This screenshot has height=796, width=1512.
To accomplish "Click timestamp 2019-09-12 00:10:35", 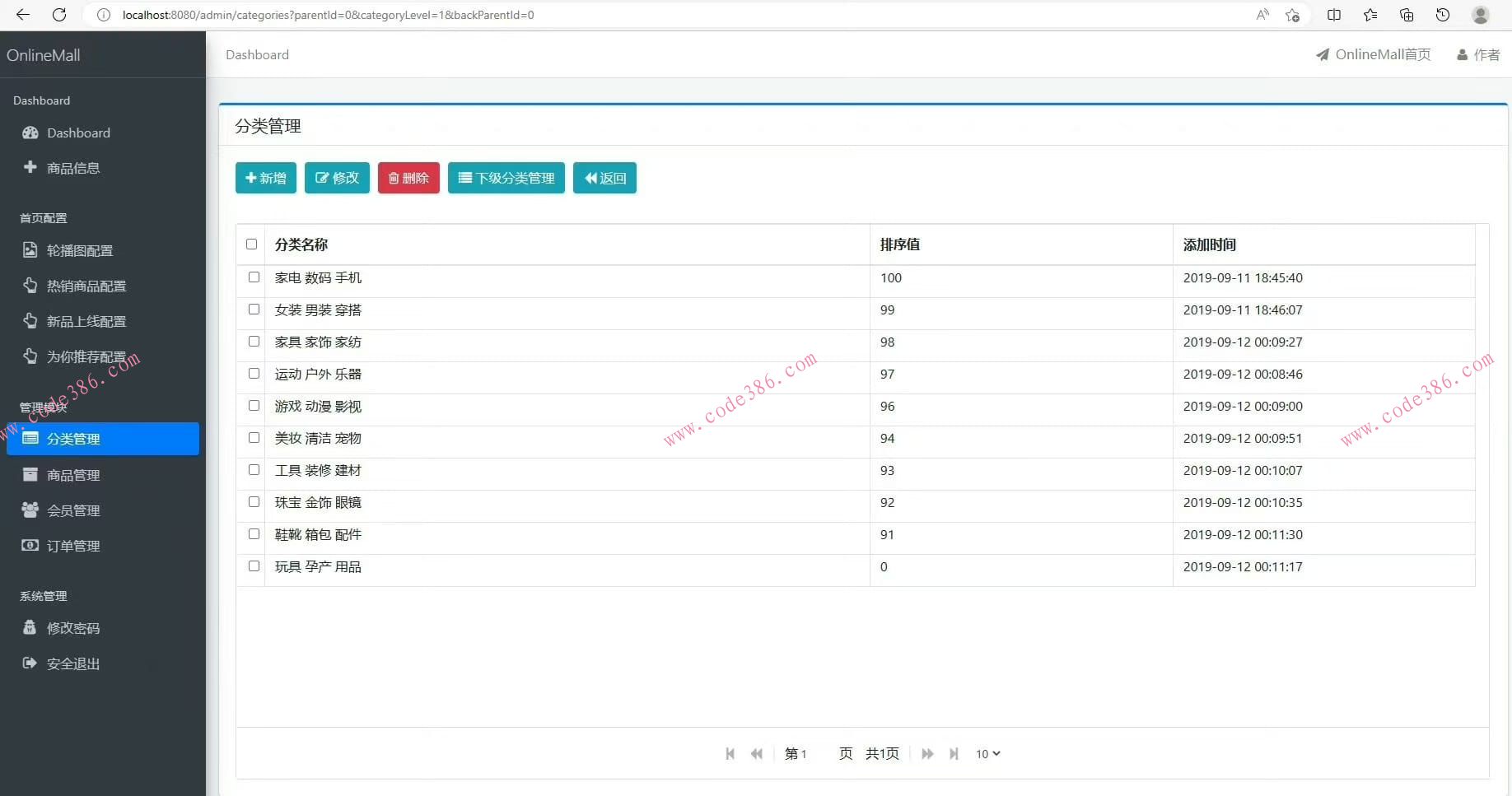I will coord(1243,503).
